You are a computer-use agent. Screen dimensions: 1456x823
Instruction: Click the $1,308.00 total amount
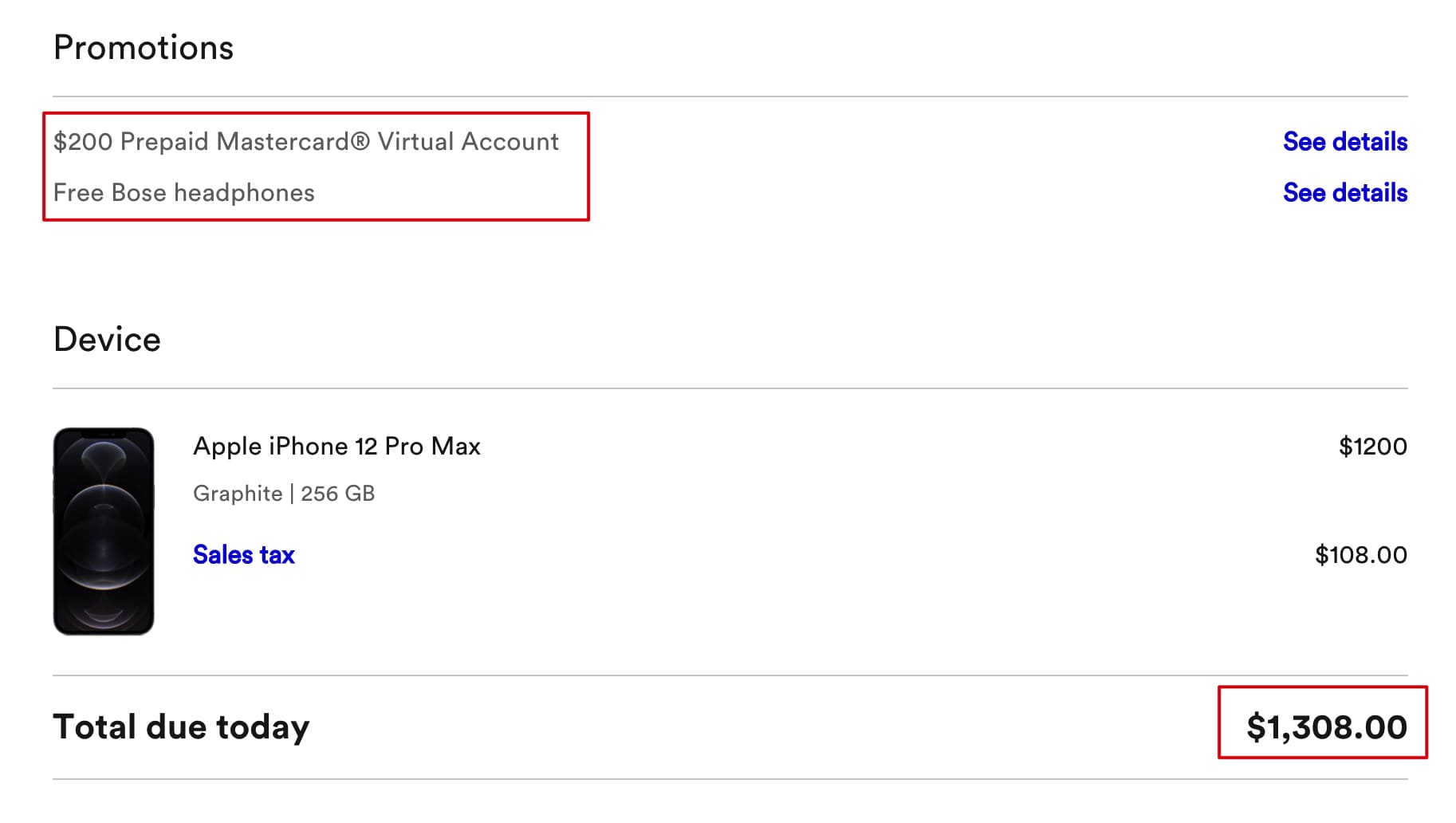click(1326, 727)
